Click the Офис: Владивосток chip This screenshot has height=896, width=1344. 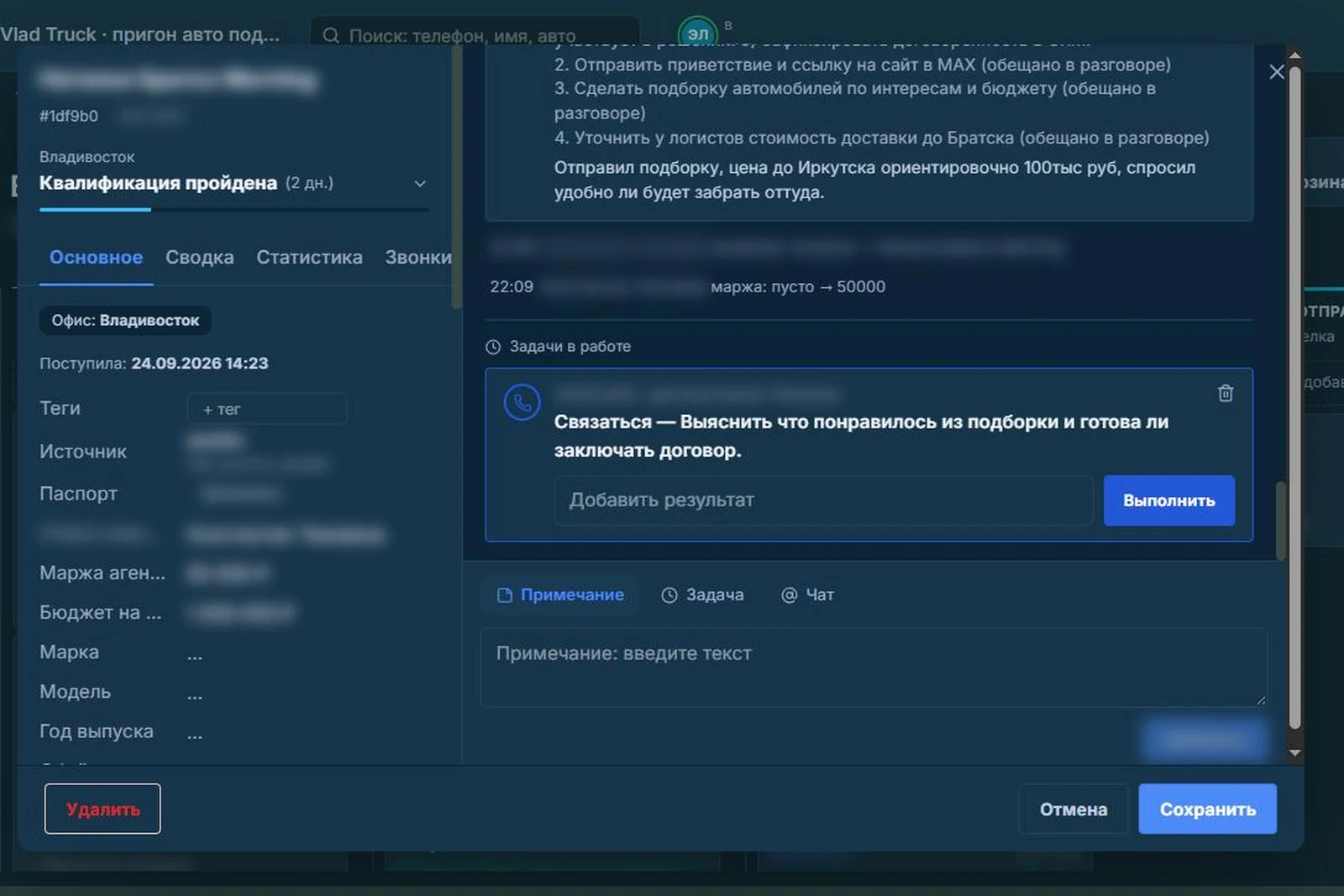coord(125,320)
